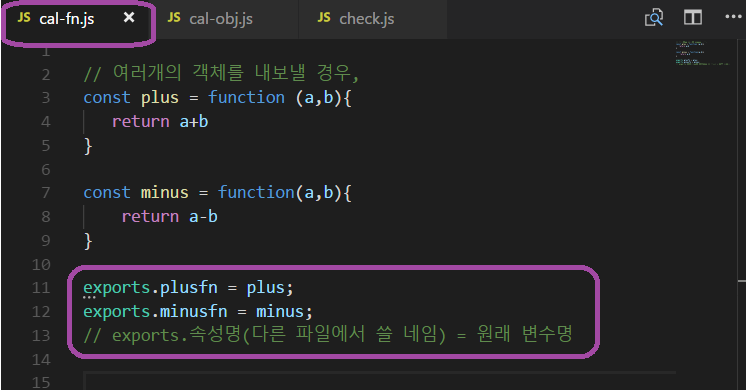Open the More Actions ellipsis menu
This screenshot has height=390, width=746.
click(x=733, y=17)
